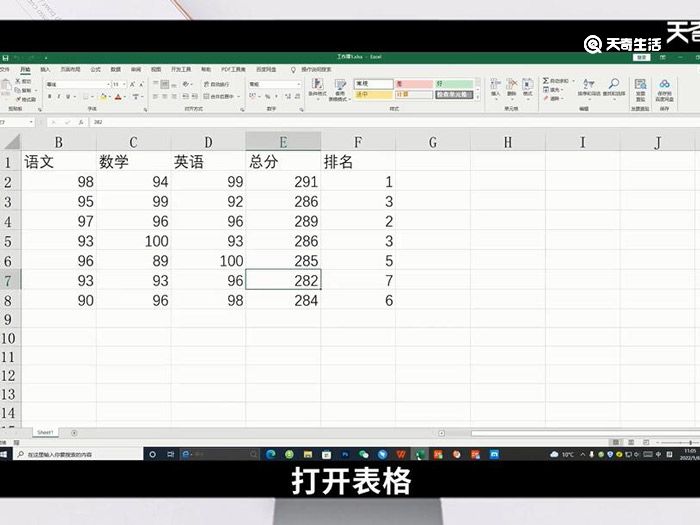Add a new sheet with plus button
Screen dimensions: 700x525
[x=74, y=433]
